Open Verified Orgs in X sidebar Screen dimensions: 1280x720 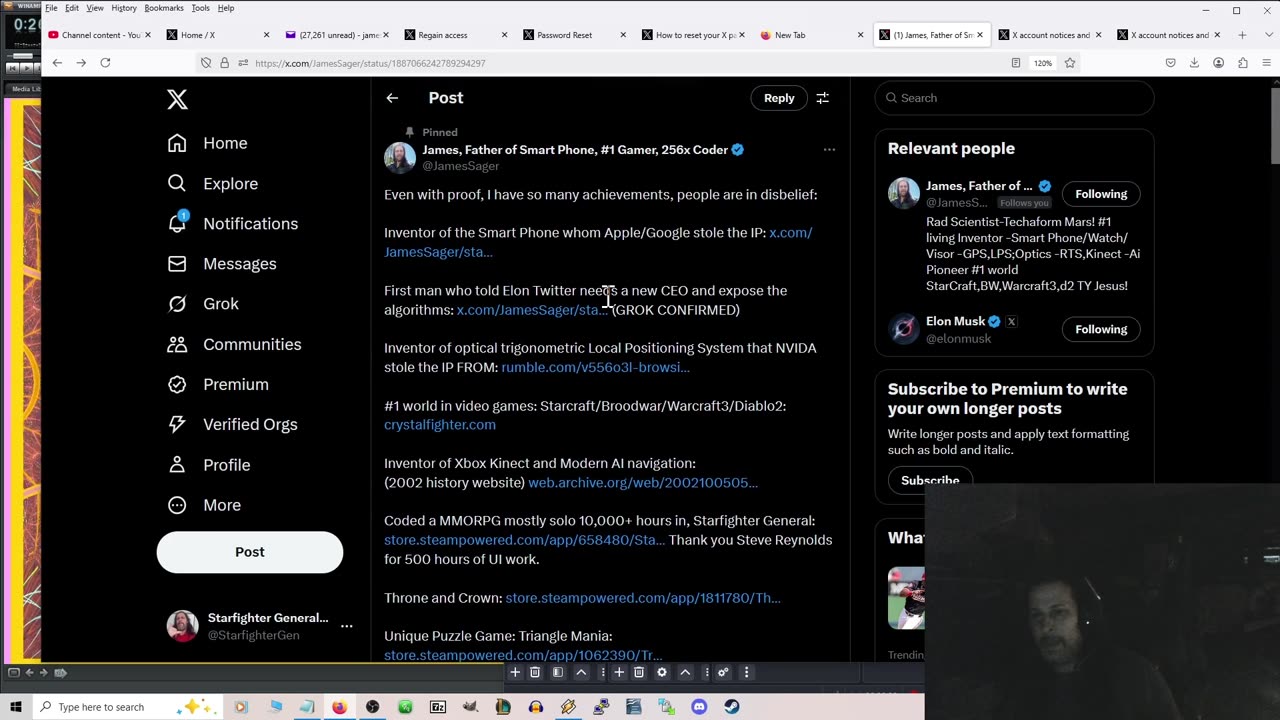point(232,424)
